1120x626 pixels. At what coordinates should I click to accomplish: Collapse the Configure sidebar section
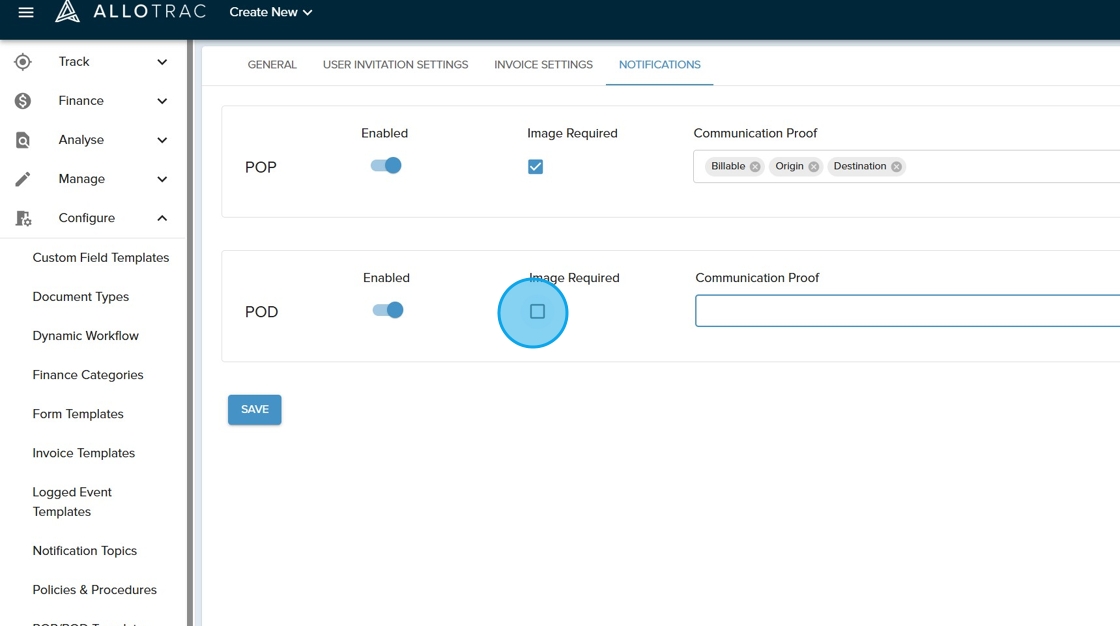tap(162, 218)
